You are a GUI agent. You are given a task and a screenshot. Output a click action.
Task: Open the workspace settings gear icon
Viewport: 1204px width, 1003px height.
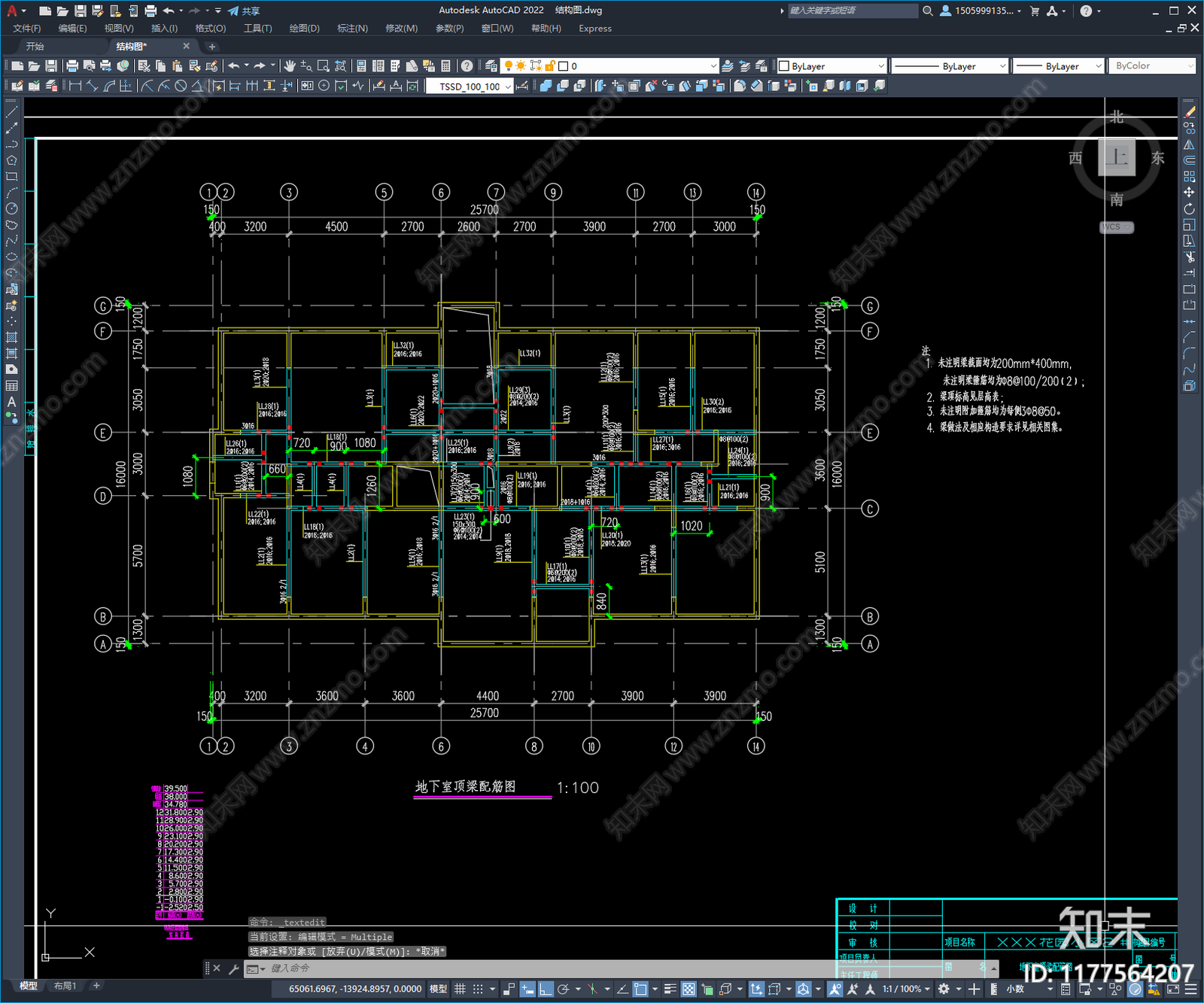[x=944, y=989]
